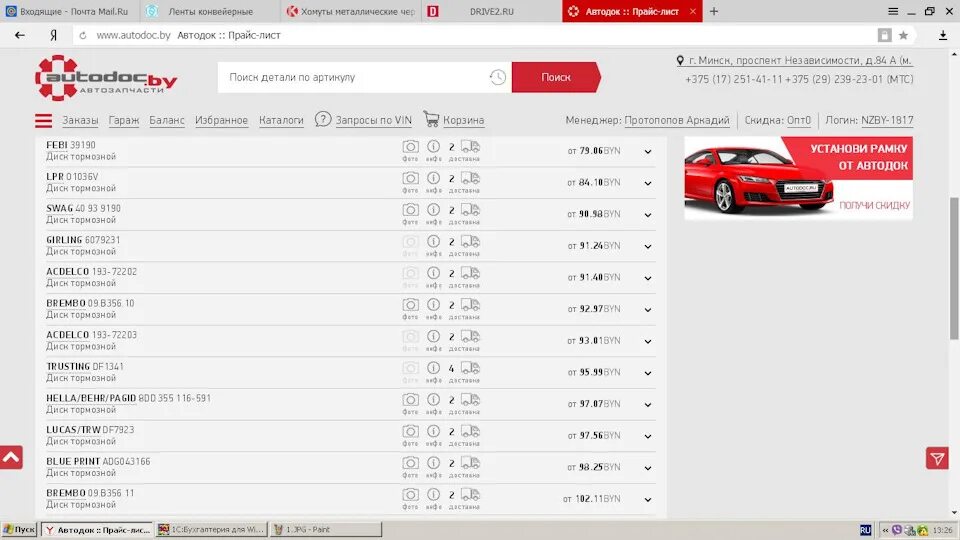Image resolution: width=960 pixels, height=540 pixels.
Task: Click the red Поиск button
Action: point(556,77)
